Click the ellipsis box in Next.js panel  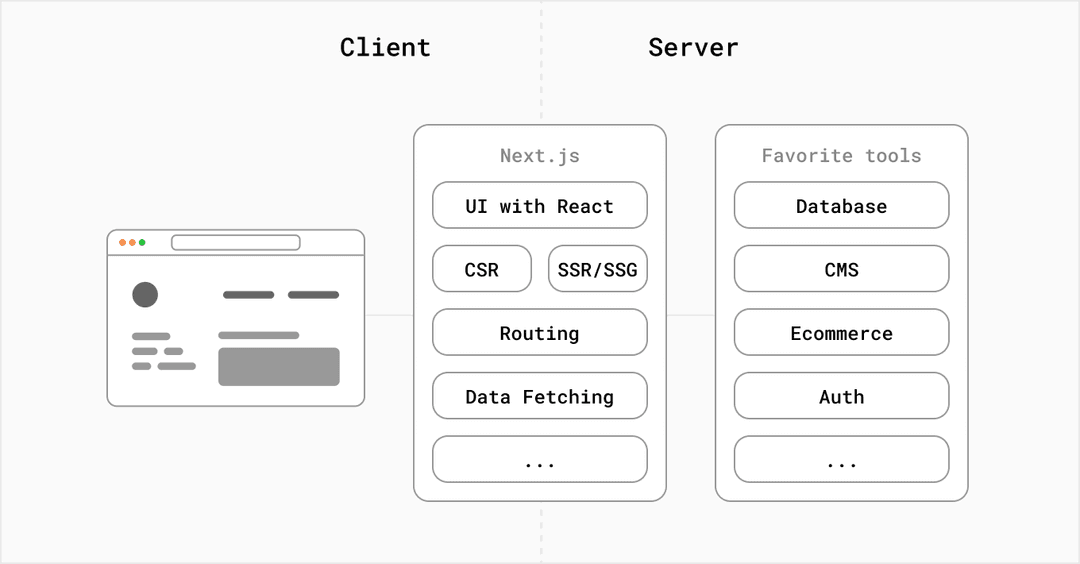coord(540,460)
